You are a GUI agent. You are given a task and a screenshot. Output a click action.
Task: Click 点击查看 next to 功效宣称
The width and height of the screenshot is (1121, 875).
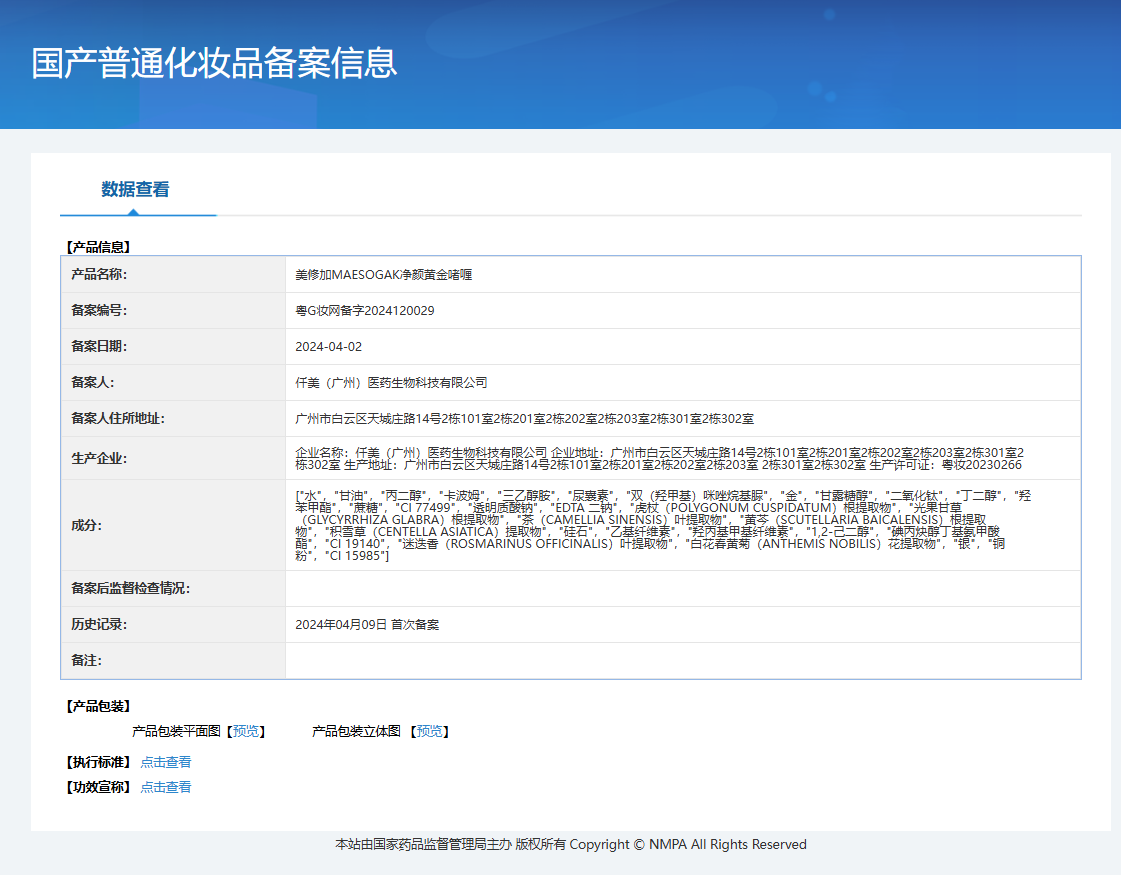coord(166,787)
